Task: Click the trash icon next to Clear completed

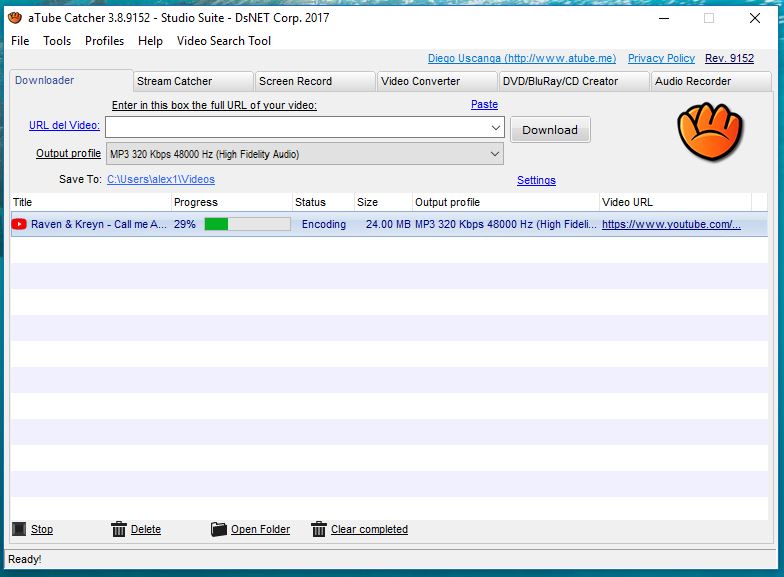Action: pyautogui.click(x=318, y=528)
